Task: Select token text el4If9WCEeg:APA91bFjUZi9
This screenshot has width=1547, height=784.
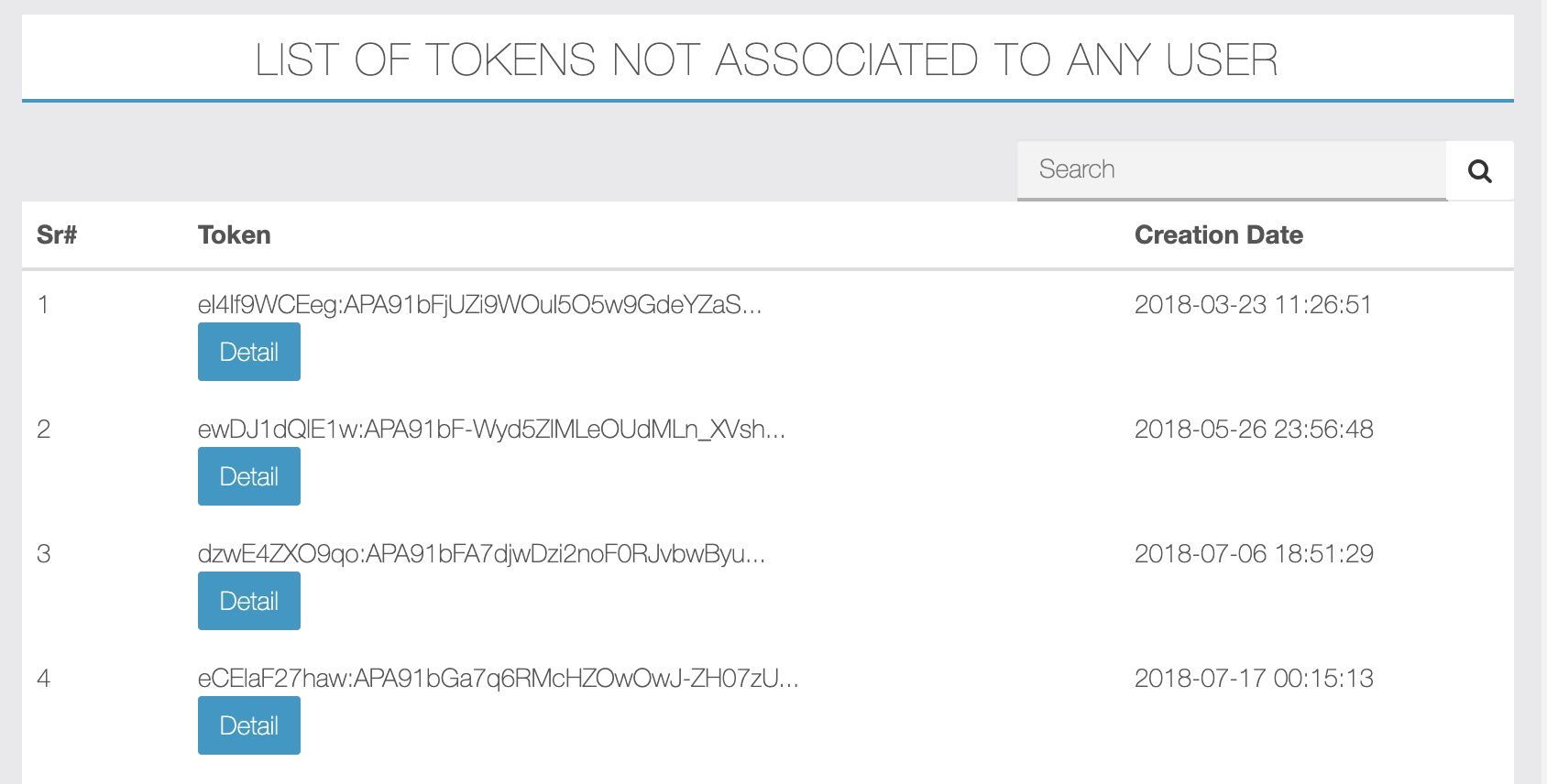Action: tap(480, 305)
